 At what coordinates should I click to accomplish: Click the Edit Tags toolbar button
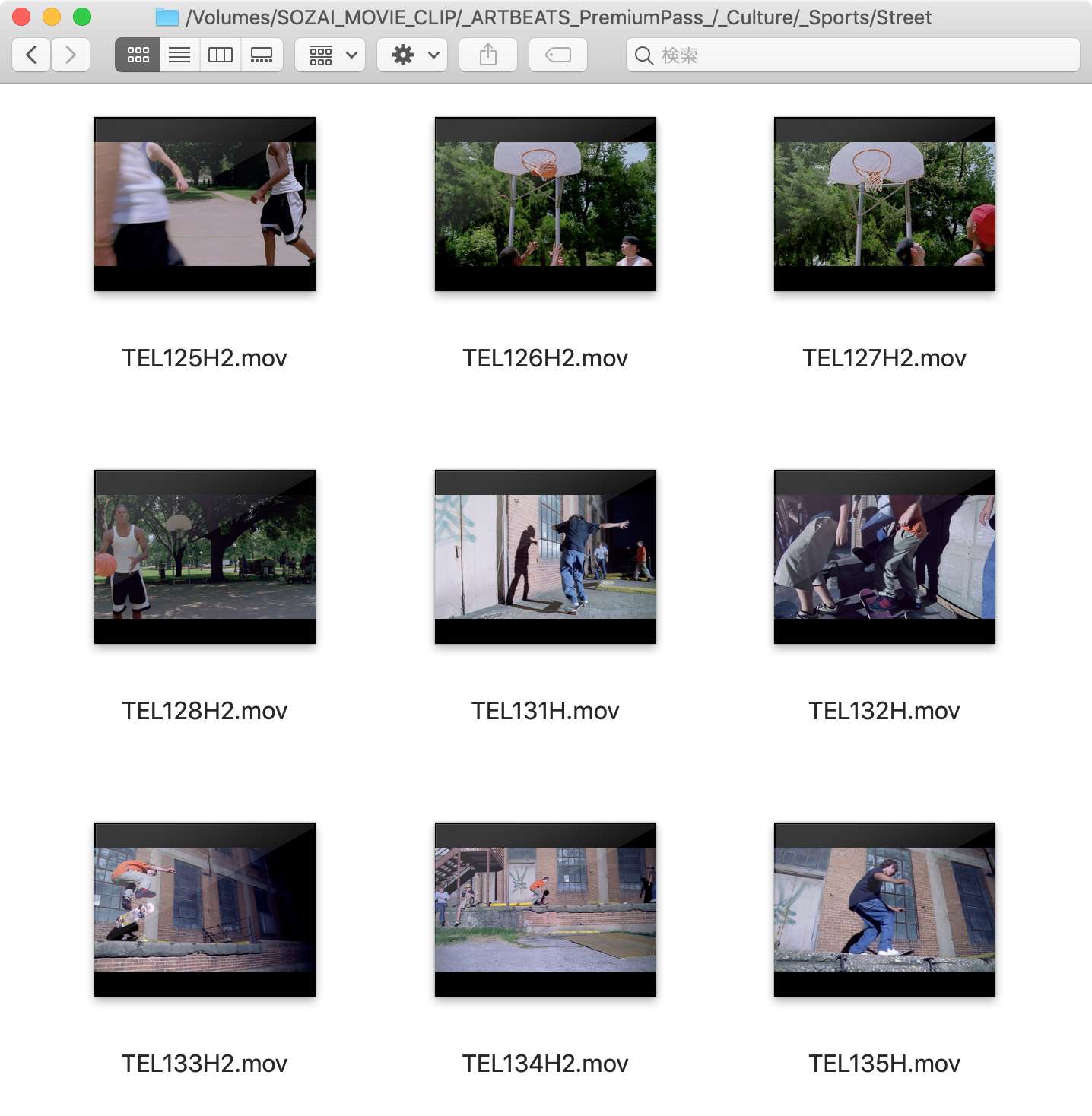tap(558, 55)
